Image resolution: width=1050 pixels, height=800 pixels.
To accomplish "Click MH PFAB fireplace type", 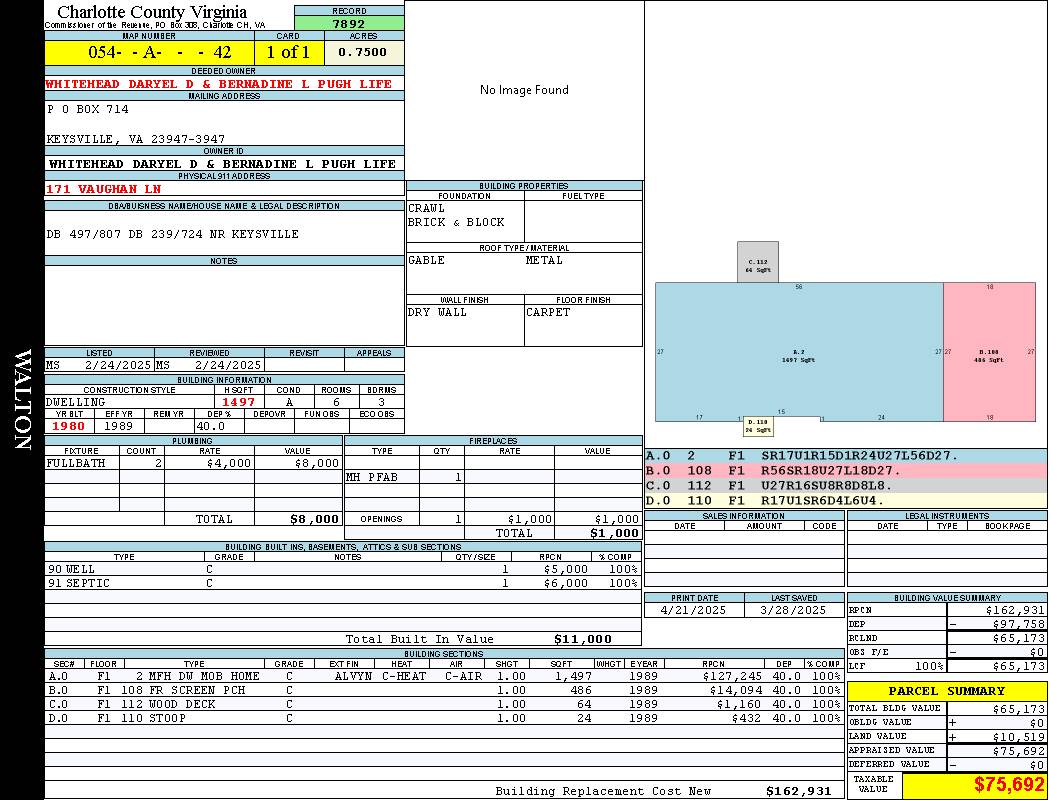I will pos(372,477).
